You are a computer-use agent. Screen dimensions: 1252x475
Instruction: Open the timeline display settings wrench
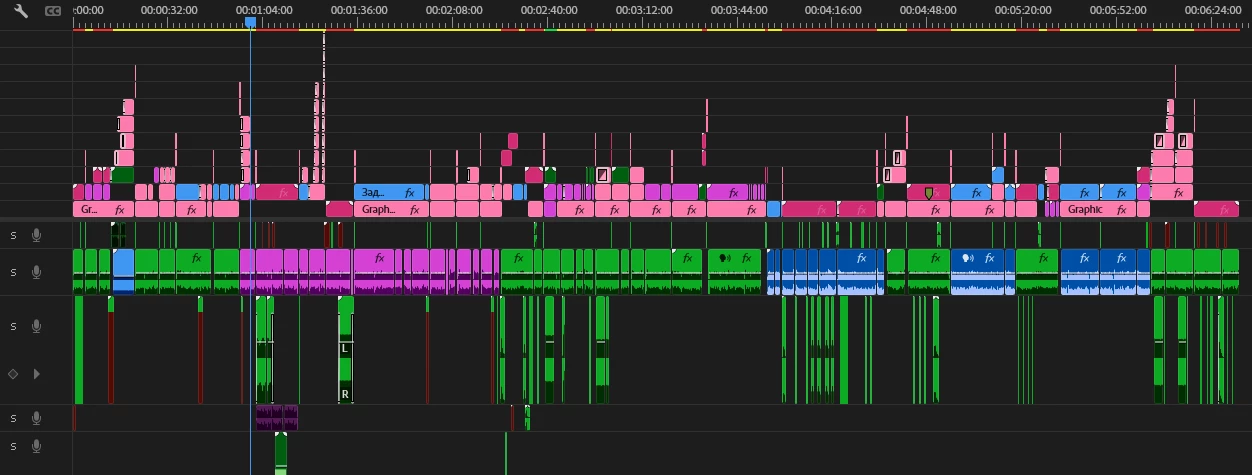tap(21, 10)
